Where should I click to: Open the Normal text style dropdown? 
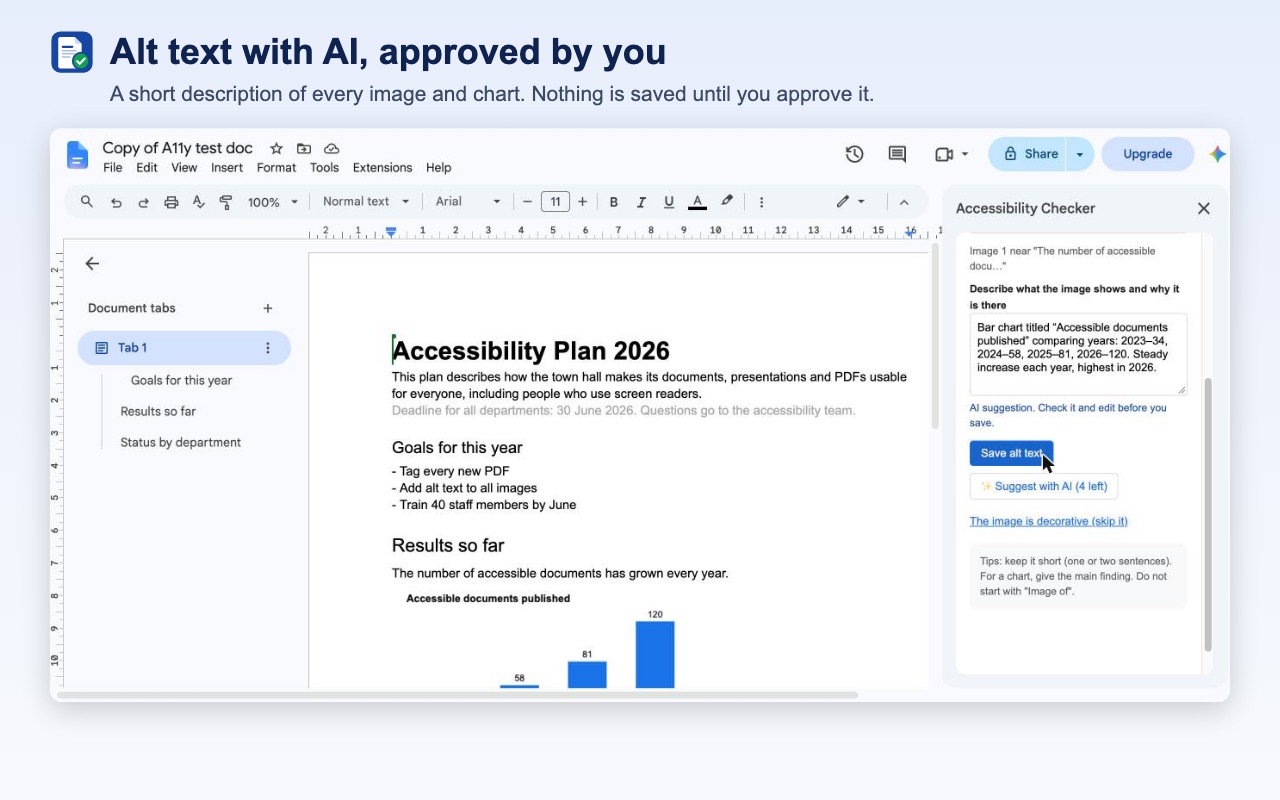[x=366, y=202]
